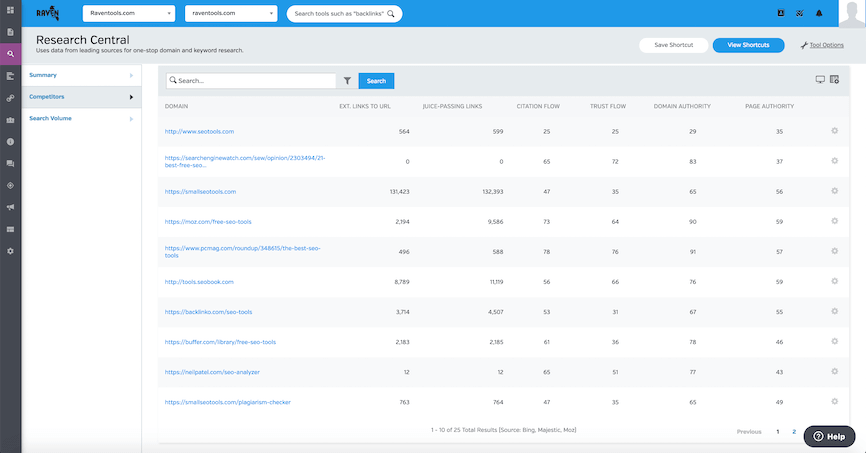Open the megaphone advertising sidebar icon
Image resolution: width=866 pixels, height=453 pixels.
[x=10, y=207]
